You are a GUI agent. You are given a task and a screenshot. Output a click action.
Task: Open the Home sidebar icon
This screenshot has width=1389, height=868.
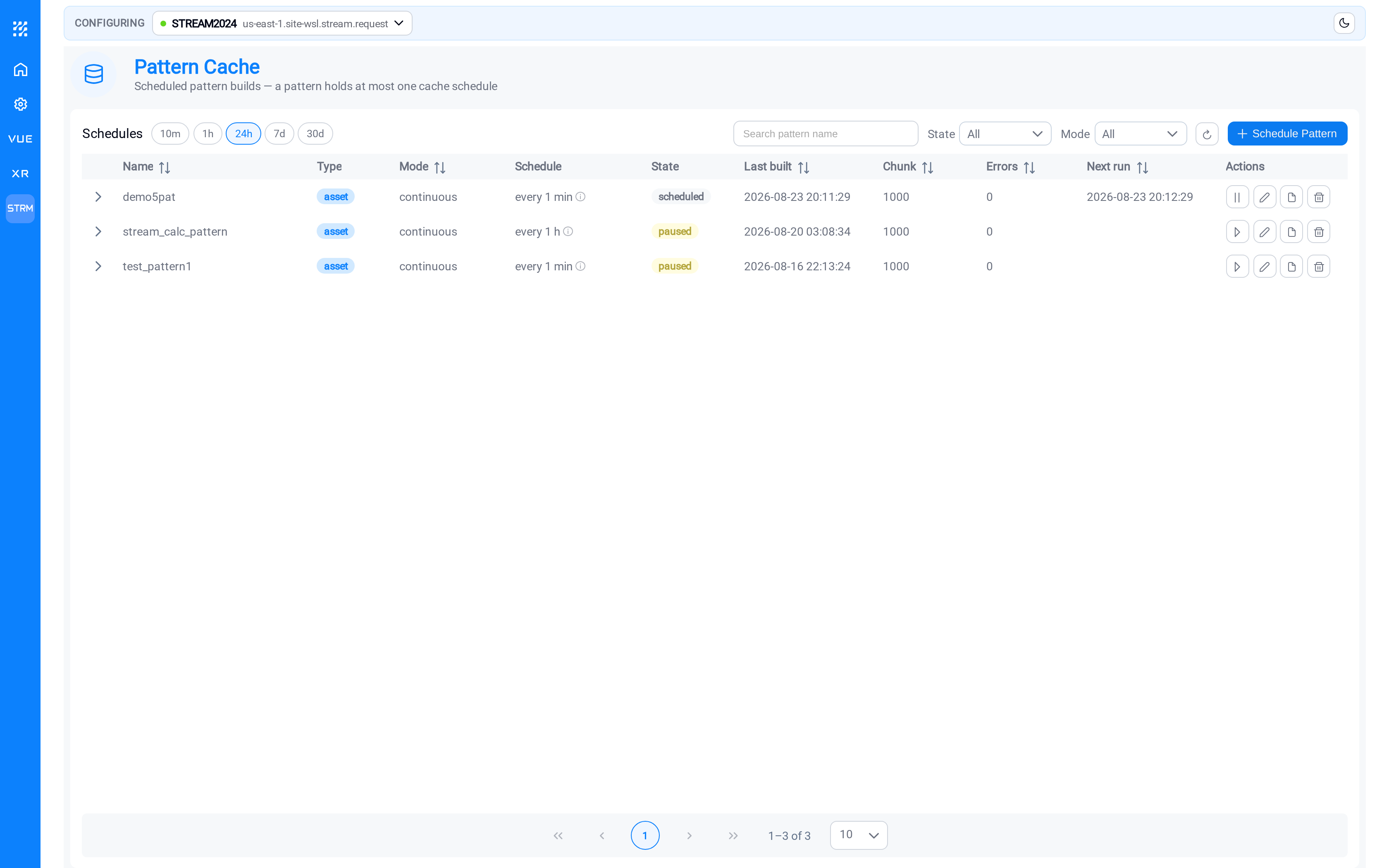21,69
